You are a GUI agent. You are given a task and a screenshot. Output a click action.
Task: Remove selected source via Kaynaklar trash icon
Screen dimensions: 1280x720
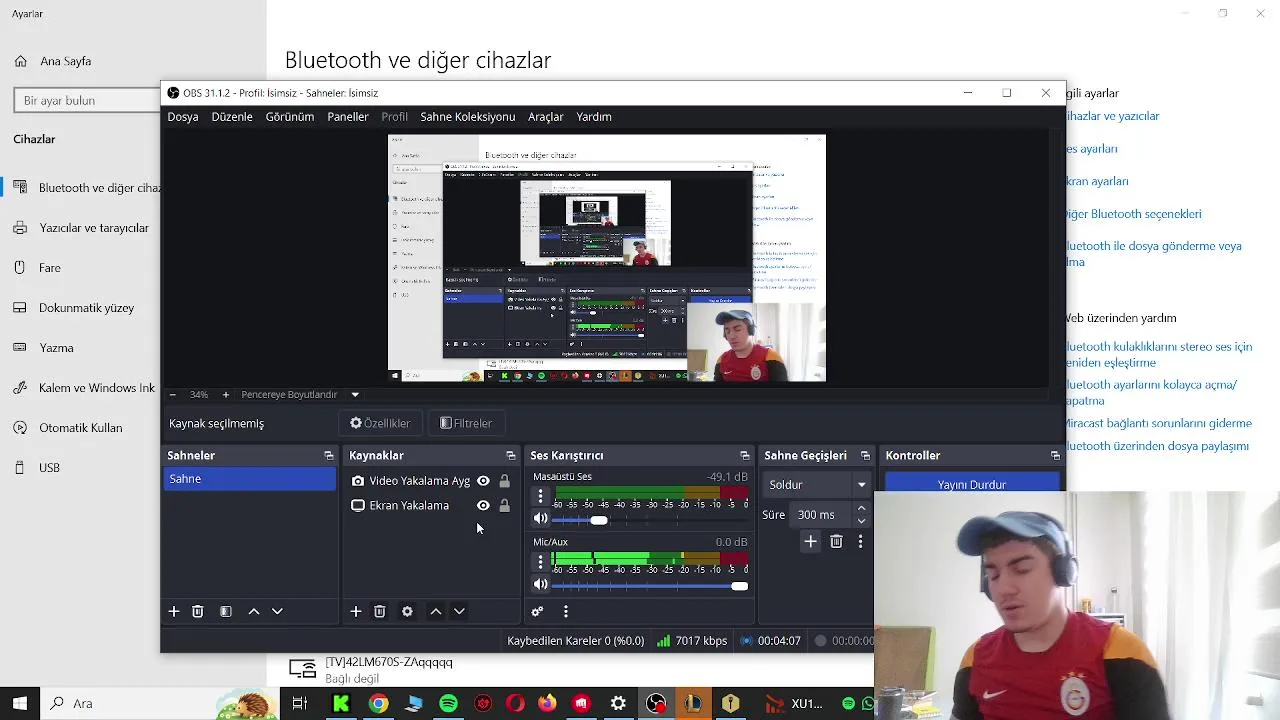[x=379, y=611]
